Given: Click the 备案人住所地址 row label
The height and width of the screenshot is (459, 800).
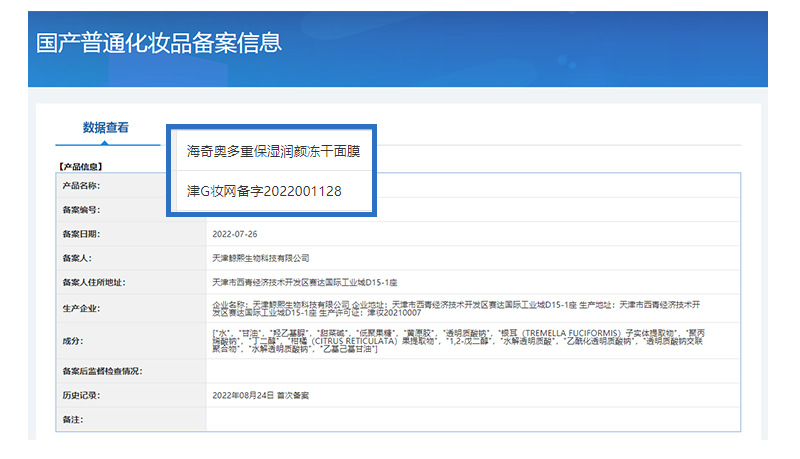Looking at the screenshot, I should point(94,283).
